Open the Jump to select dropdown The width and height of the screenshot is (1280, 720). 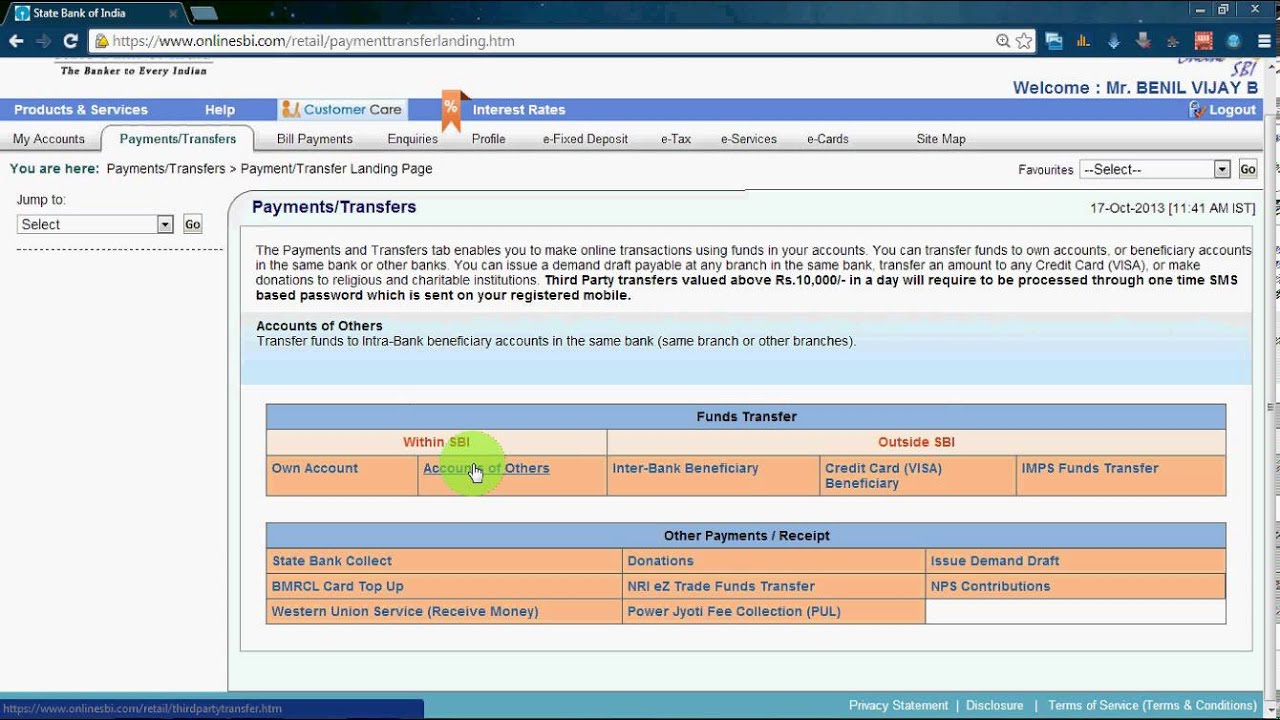click(95, 224)
